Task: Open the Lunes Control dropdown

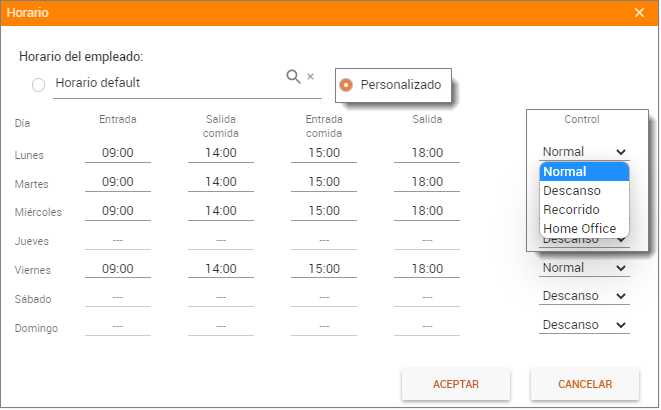Action: point(584,152)
